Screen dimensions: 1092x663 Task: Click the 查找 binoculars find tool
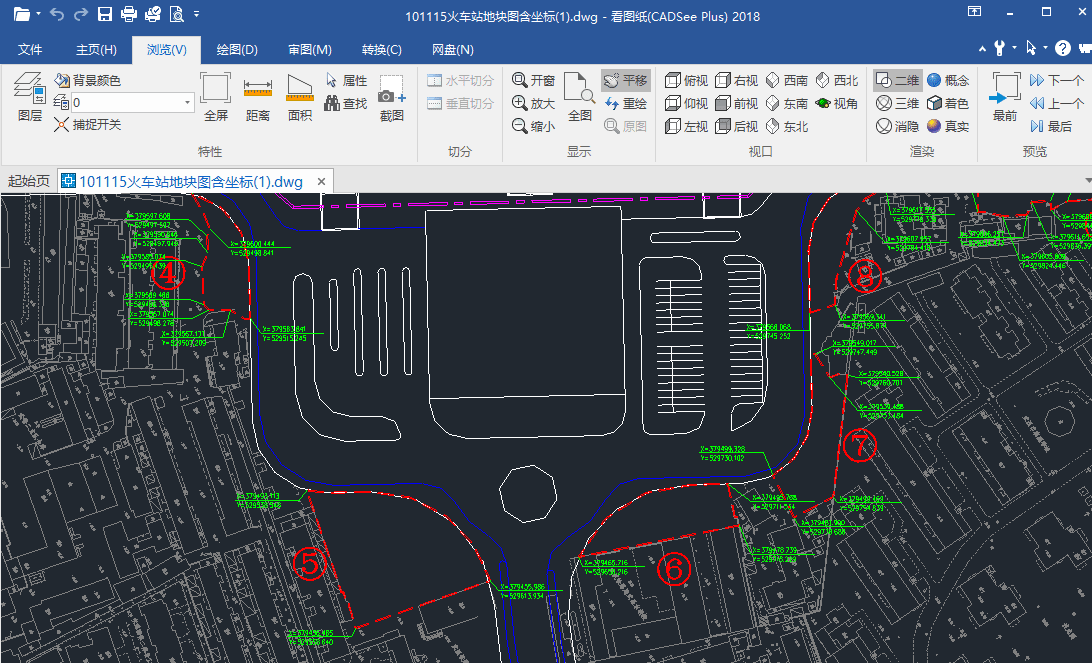point(345,103)
